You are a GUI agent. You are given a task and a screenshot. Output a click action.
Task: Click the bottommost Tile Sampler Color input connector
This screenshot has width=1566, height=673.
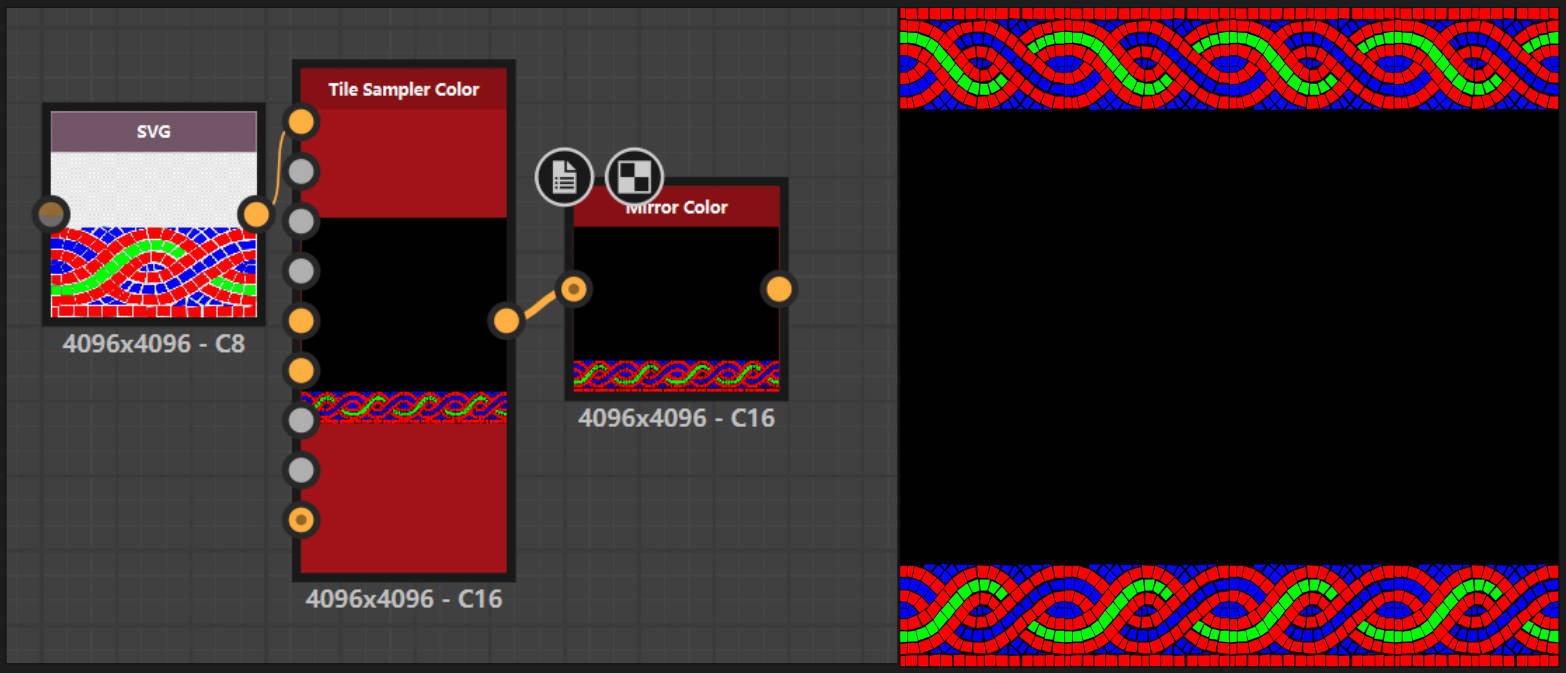[x=301, y=520]
